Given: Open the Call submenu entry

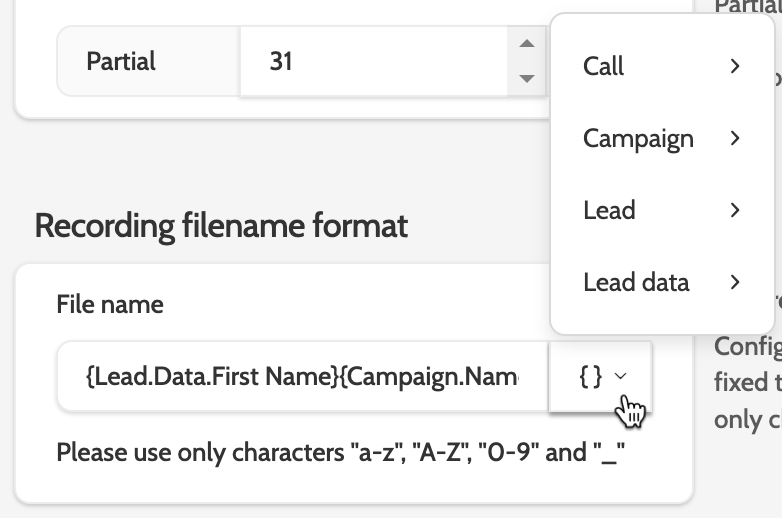Looking at the screenshot, I should click(x=604, y=67).
